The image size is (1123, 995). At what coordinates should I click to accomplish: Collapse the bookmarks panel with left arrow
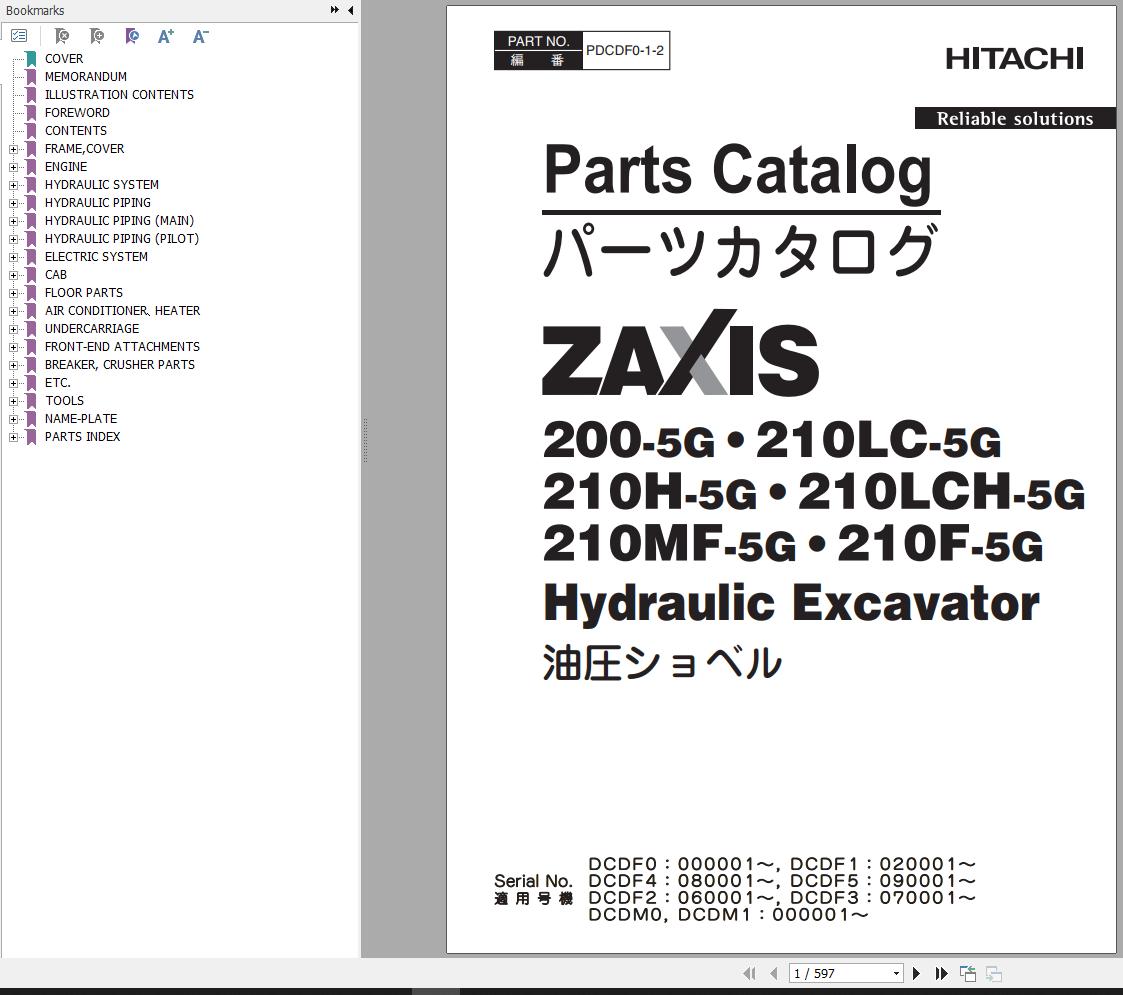350,10
